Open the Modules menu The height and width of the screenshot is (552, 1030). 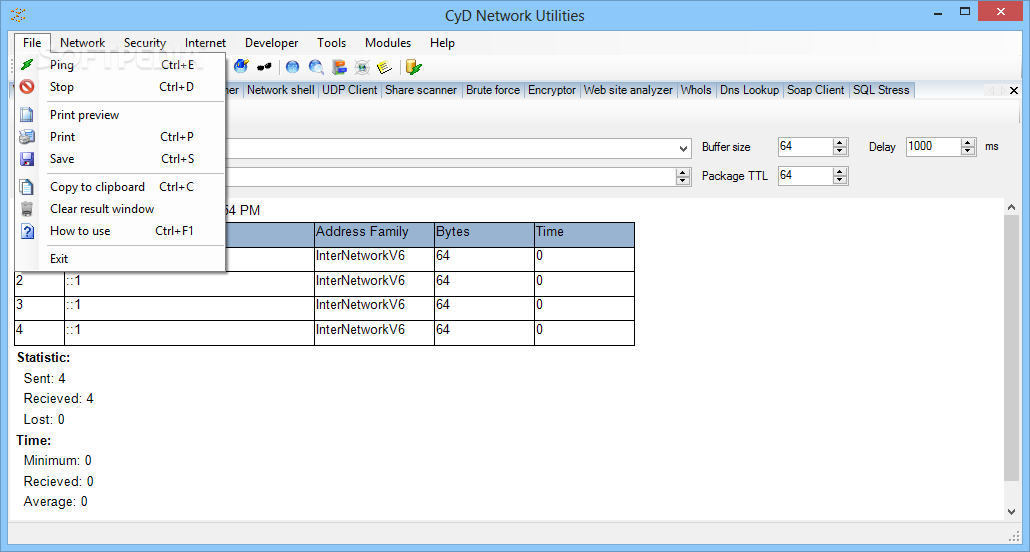(x=388, y=43)
